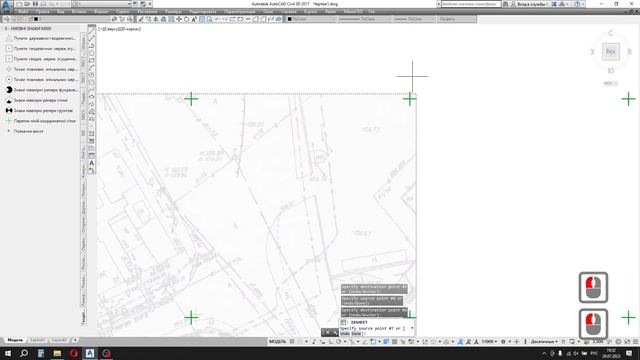Switch to the Модель tab
The image size is (640, 360).
tap(15, 340)
